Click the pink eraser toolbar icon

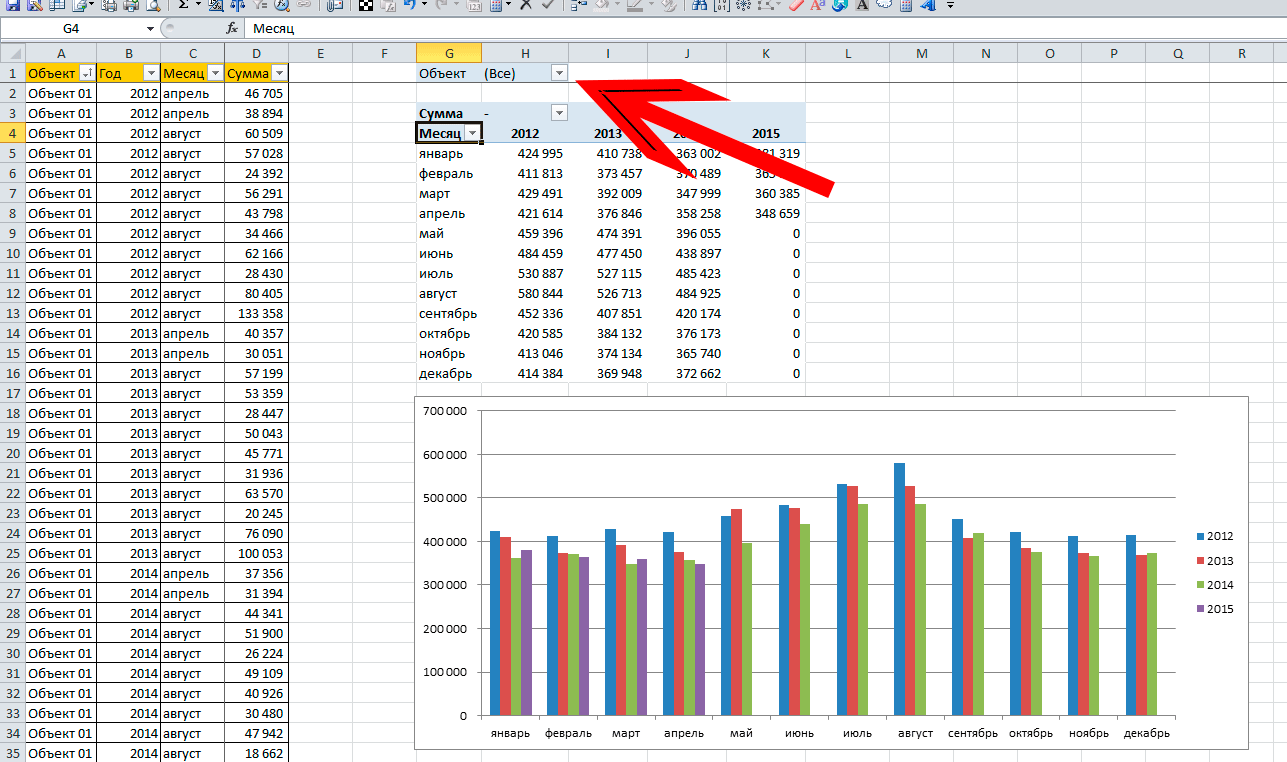[x=796, y=5]
